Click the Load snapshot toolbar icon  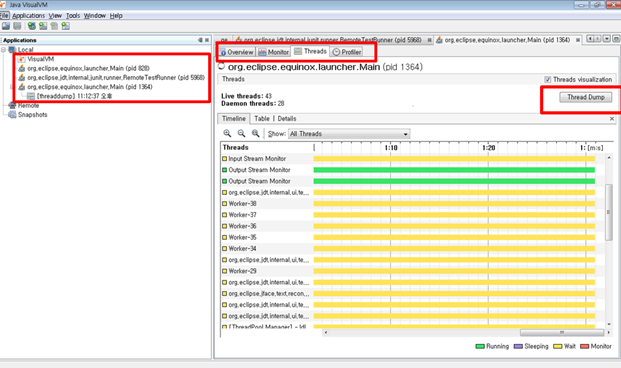pos(6,26)
